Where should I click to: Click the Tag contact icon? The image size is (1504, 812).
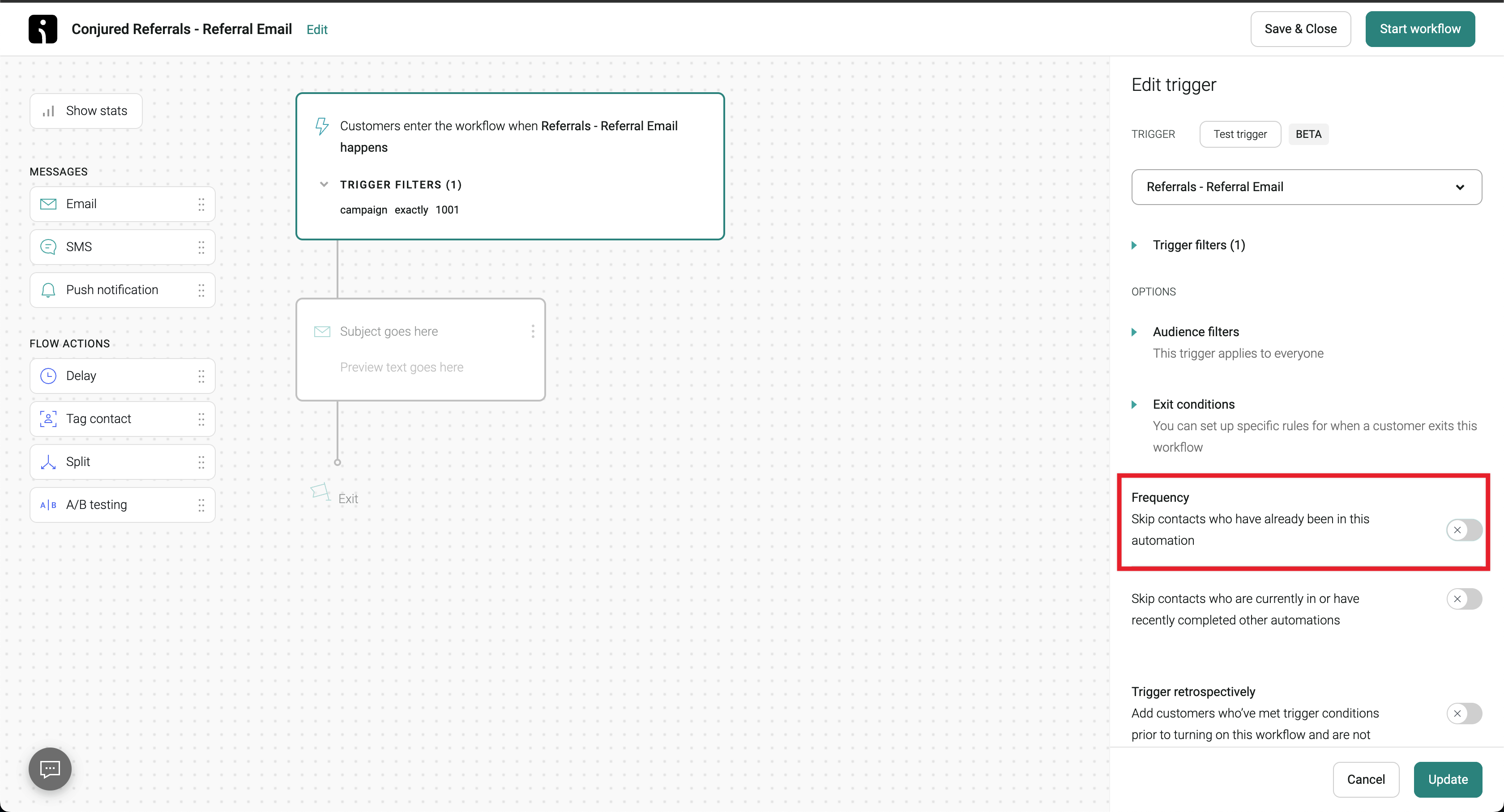[x=48, y=419]
